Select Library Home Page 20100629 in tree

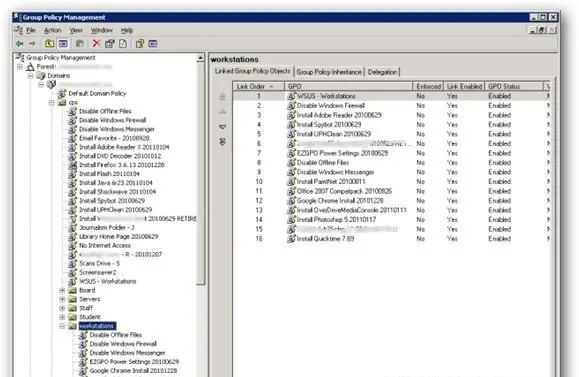click(x=119, y=237)
